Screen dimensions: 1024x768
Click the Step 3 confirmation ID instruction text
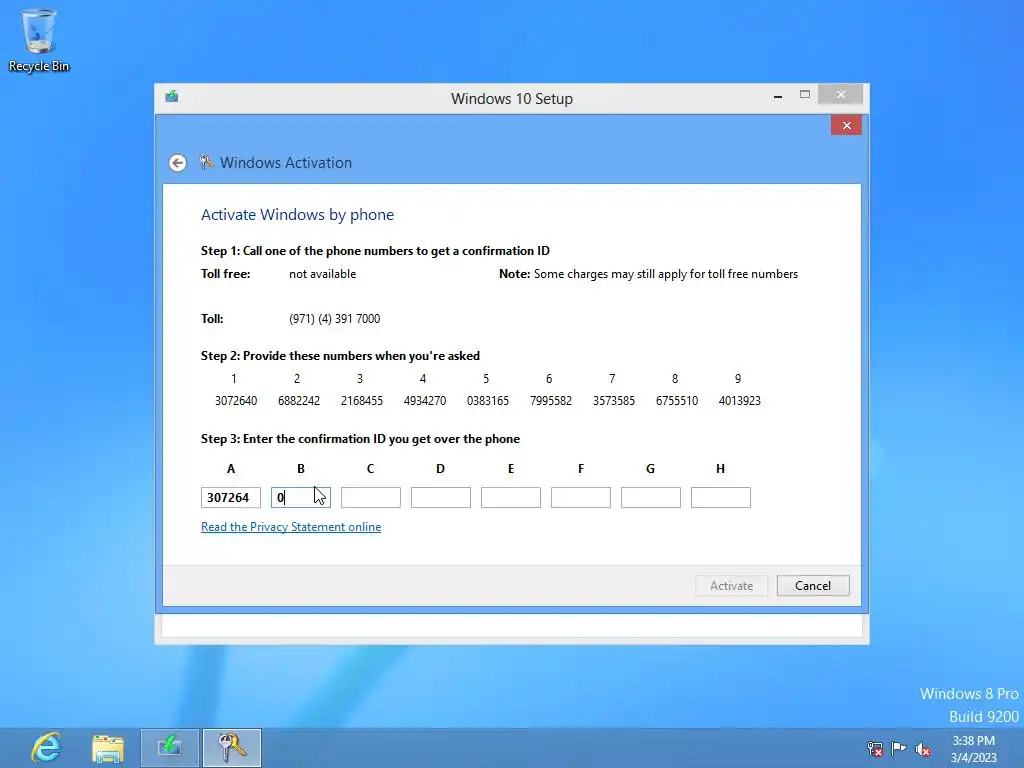pyautogui.click(x=360, y=439)
